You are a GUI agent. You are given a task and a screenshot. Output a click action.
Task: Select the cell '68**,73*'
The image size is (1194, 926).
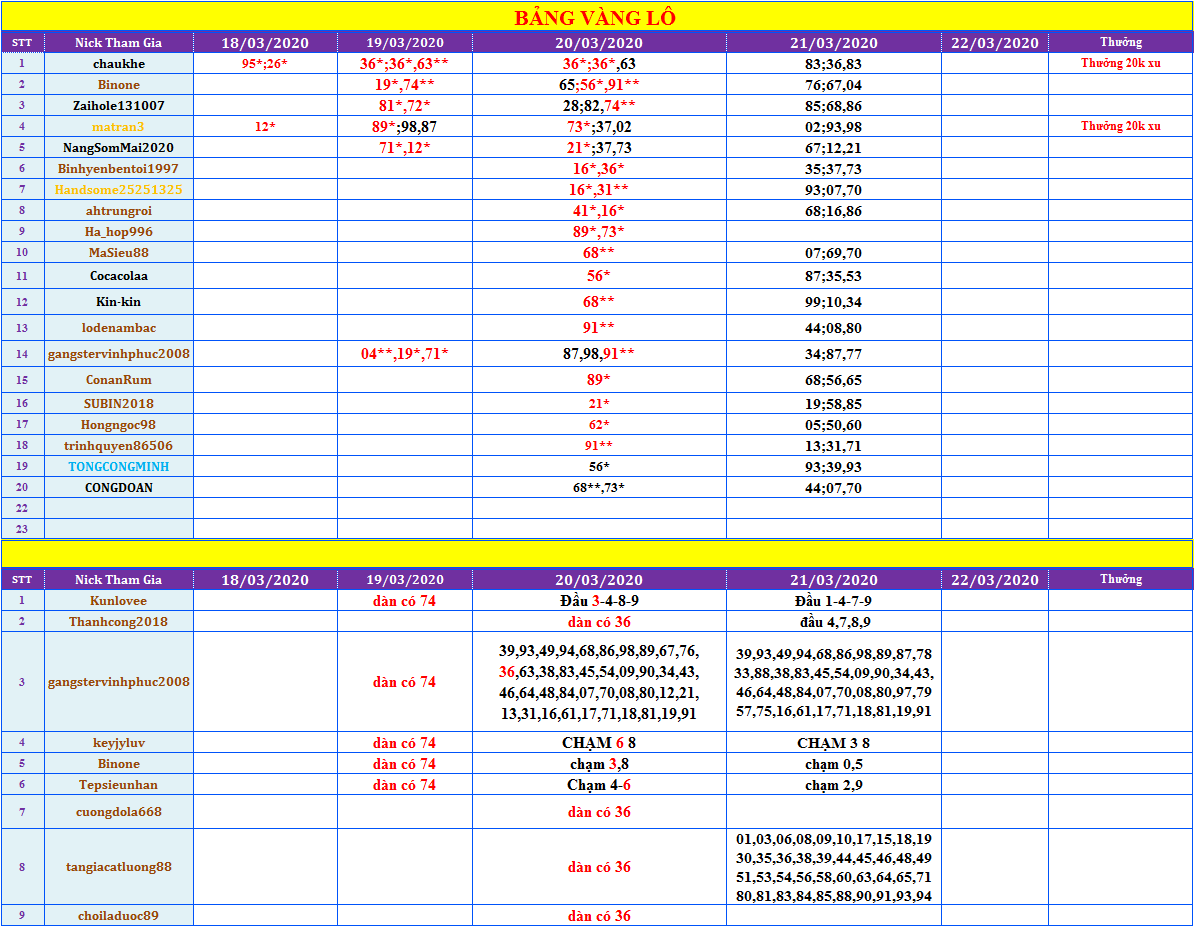[599, 487]
